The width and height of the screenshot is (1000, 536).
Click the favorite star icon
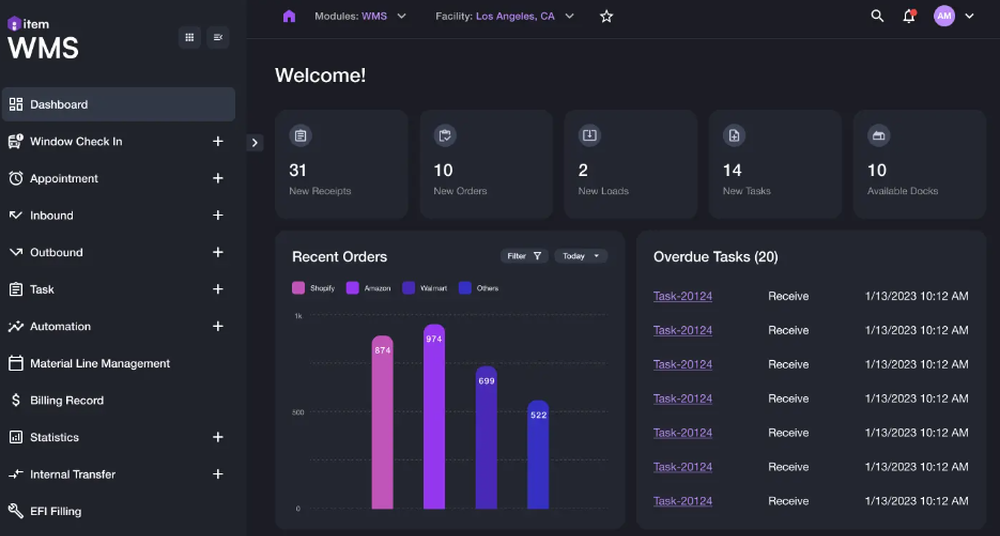point(606,16)
